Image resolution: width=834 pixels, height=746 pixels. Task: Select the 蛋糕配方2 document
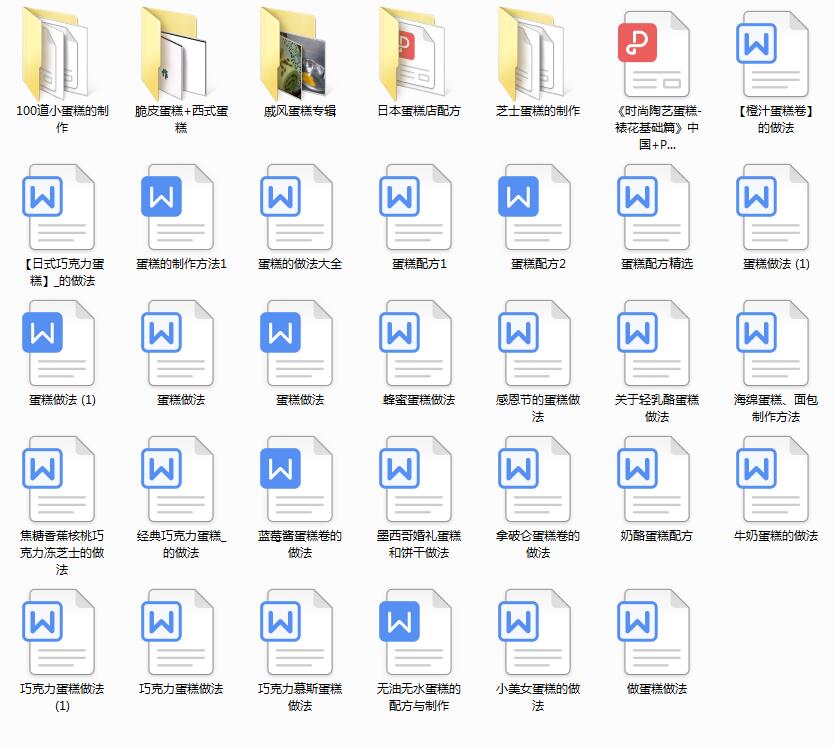click(x=537, y=208)
